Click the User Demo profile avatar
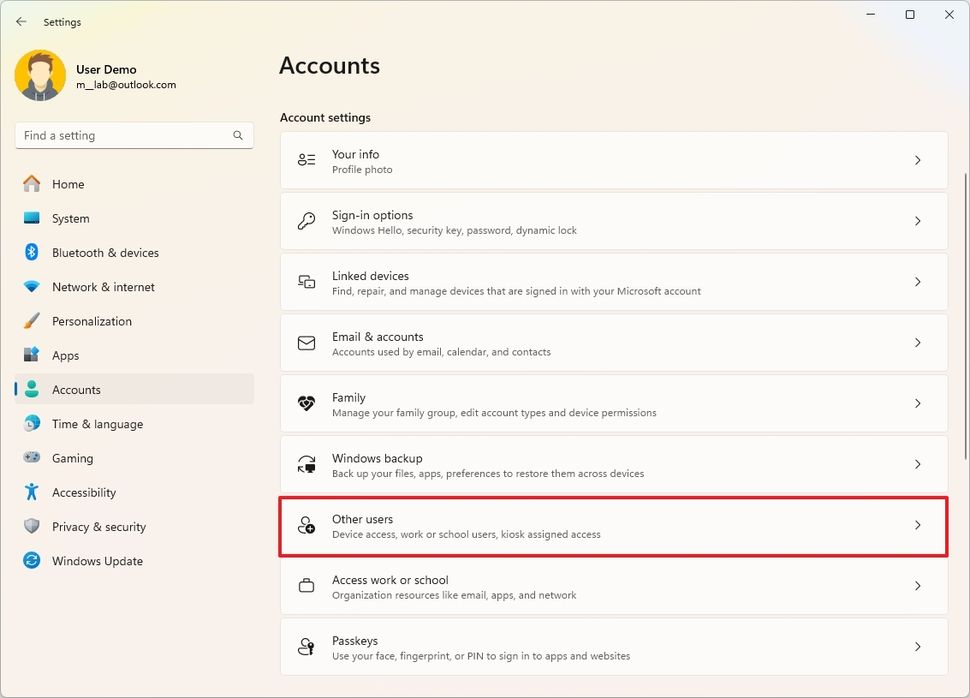 click(x=40, y=75)
